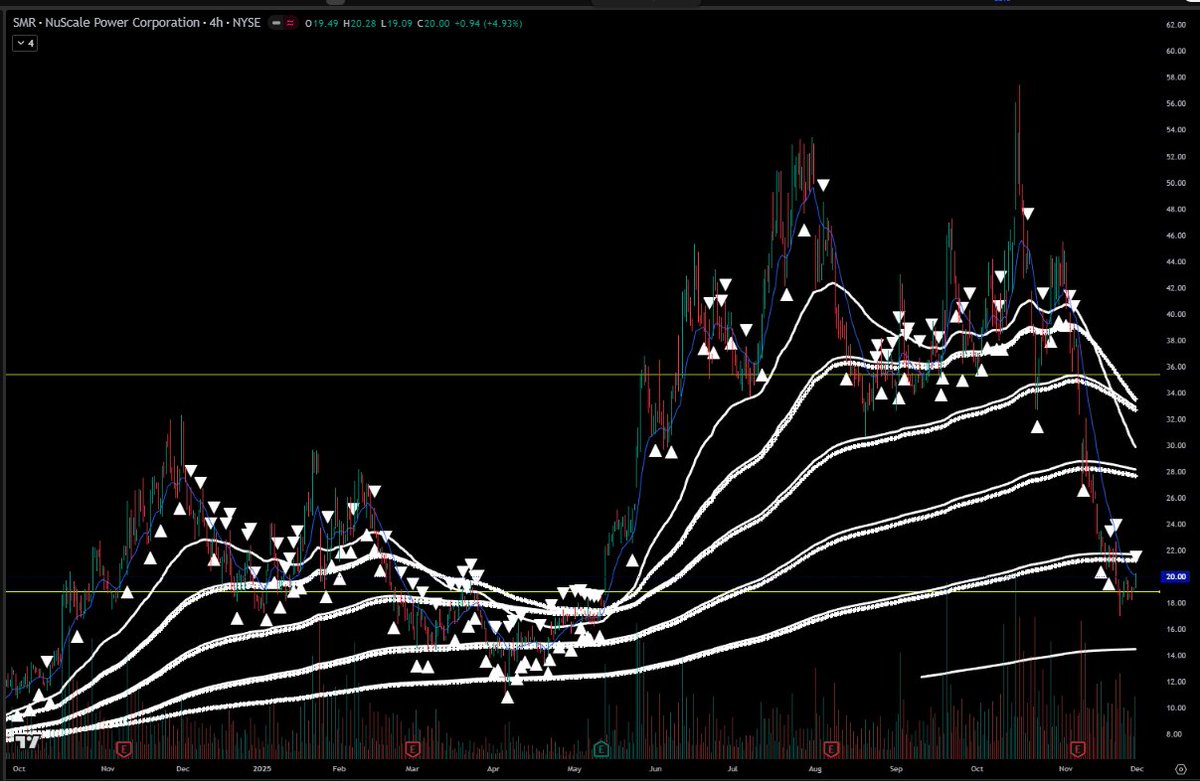Click the Feb label on time axis
Image resolution: width=1200 pixels, height=781 pixels.
[338, 770]
